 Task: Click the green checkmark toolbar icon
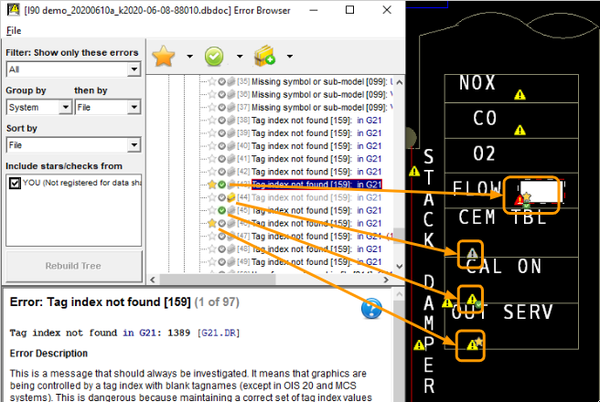[x=216, y=57]
